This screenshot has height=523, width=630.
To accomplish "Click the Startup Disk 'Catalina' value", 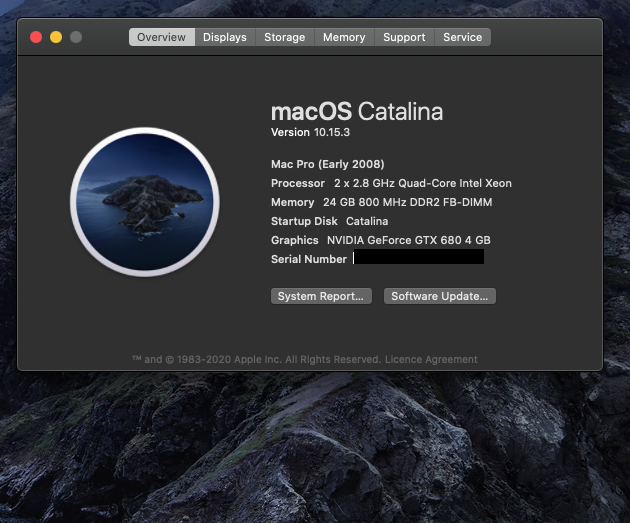I will tap(367, 221).
